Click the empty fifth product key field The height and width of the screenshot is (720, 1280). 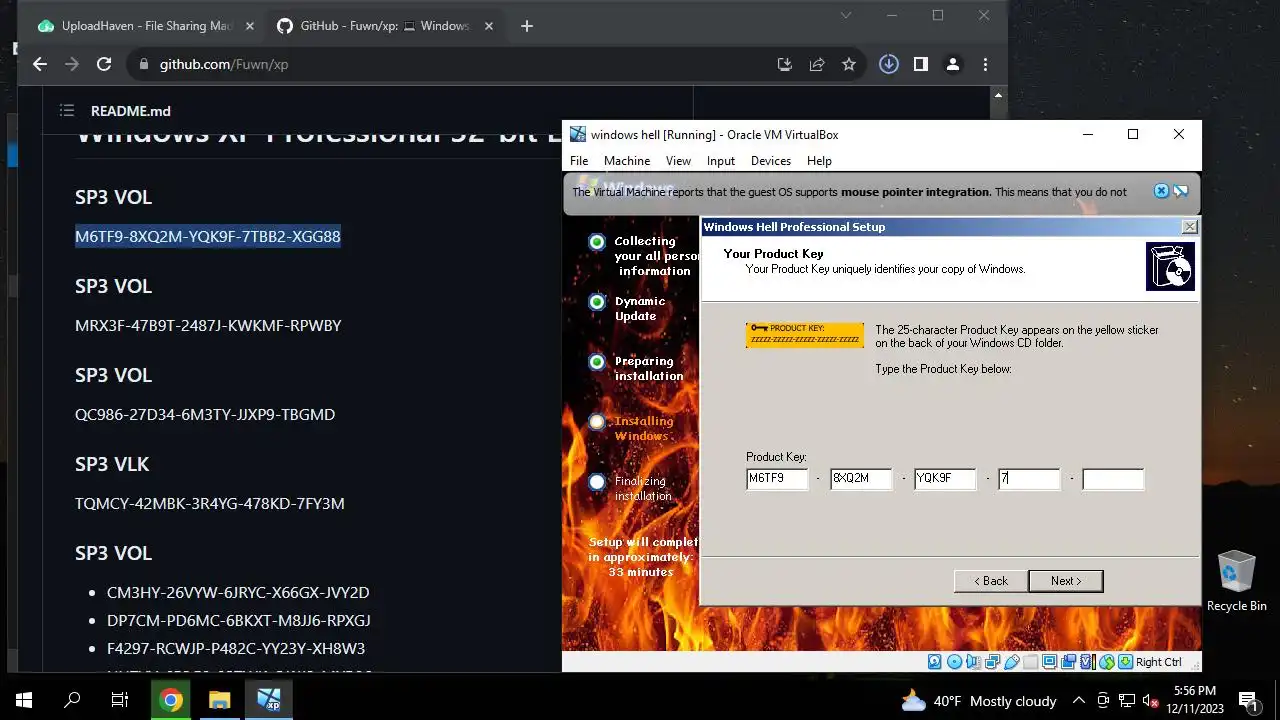(1113, 479)
